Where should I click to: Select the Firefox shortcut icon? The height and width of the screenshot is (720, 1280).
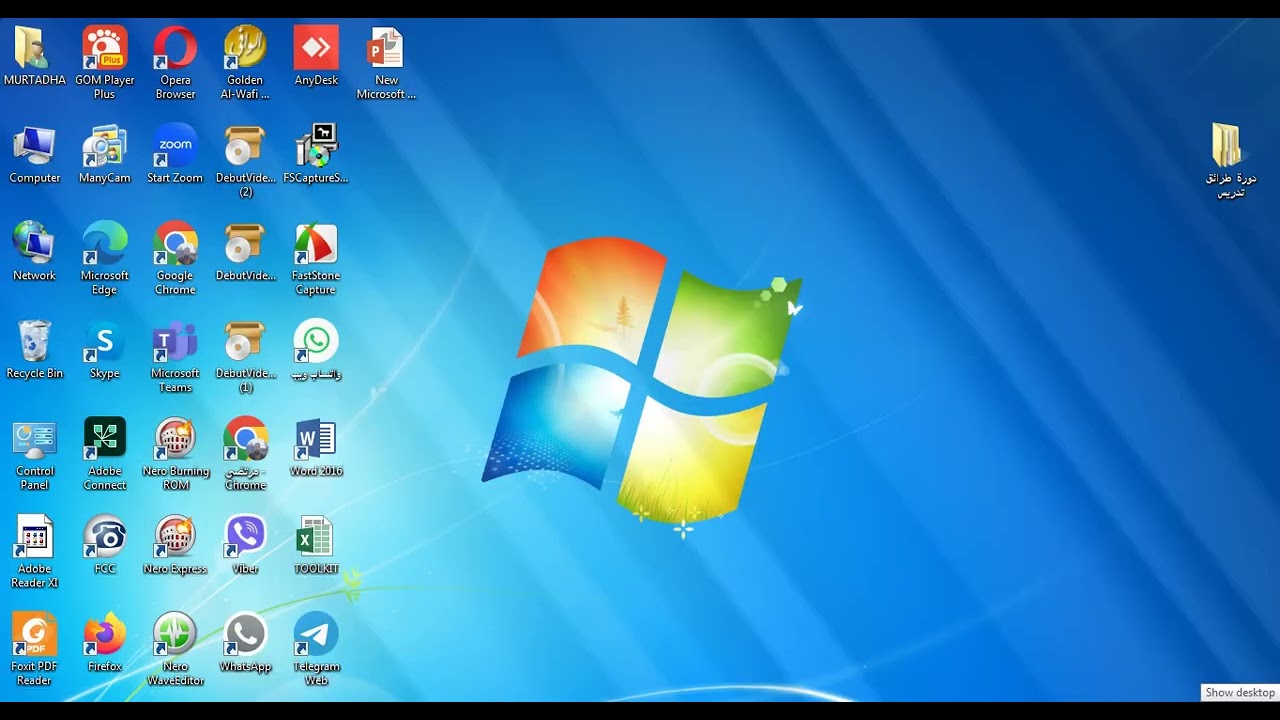click(x=105, y=635)
